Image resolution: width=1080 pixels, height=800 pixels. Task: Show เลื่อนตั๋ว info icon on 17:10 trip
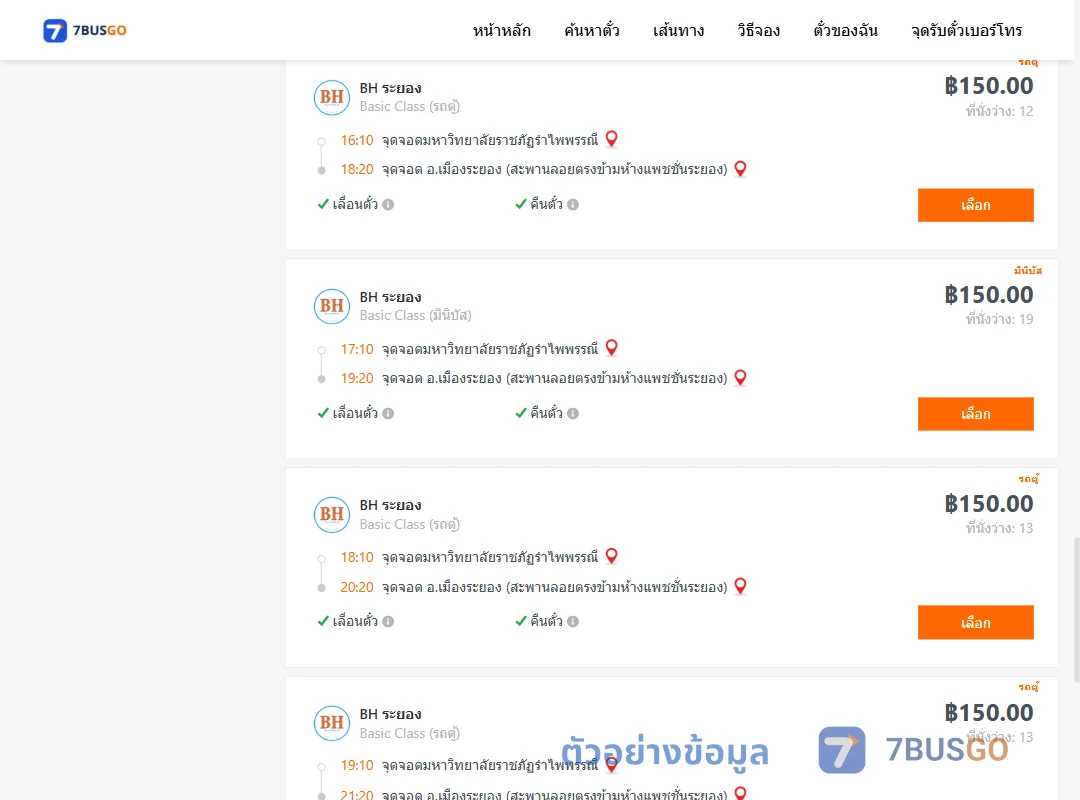388,413
